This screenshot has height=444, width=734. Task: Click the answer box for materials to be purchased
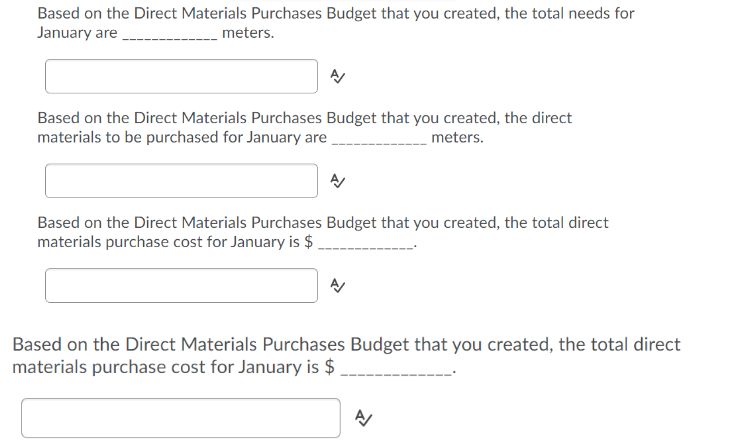pos(181,180)
